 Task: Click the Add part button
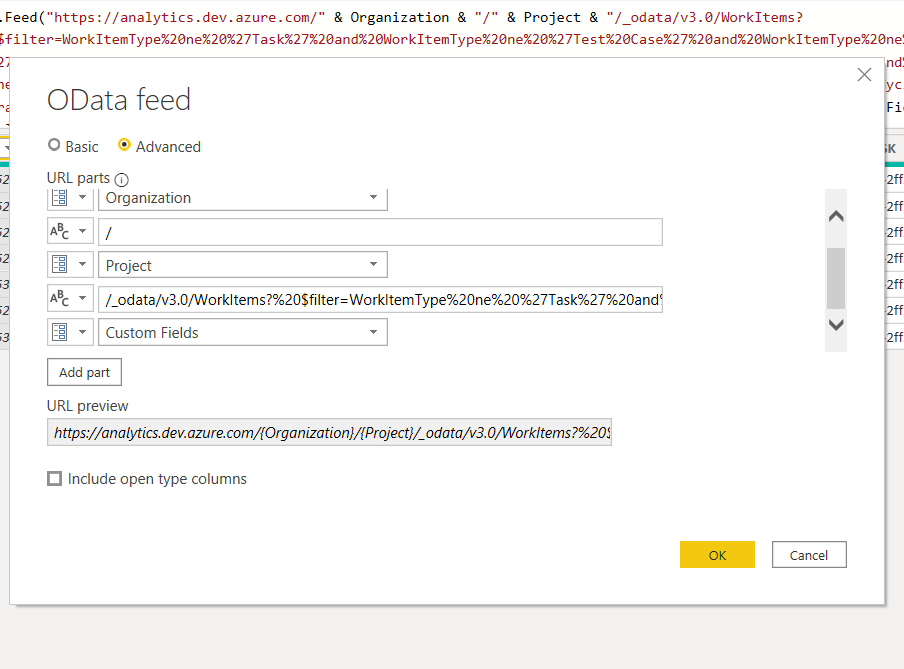click(x=84, y=373)
